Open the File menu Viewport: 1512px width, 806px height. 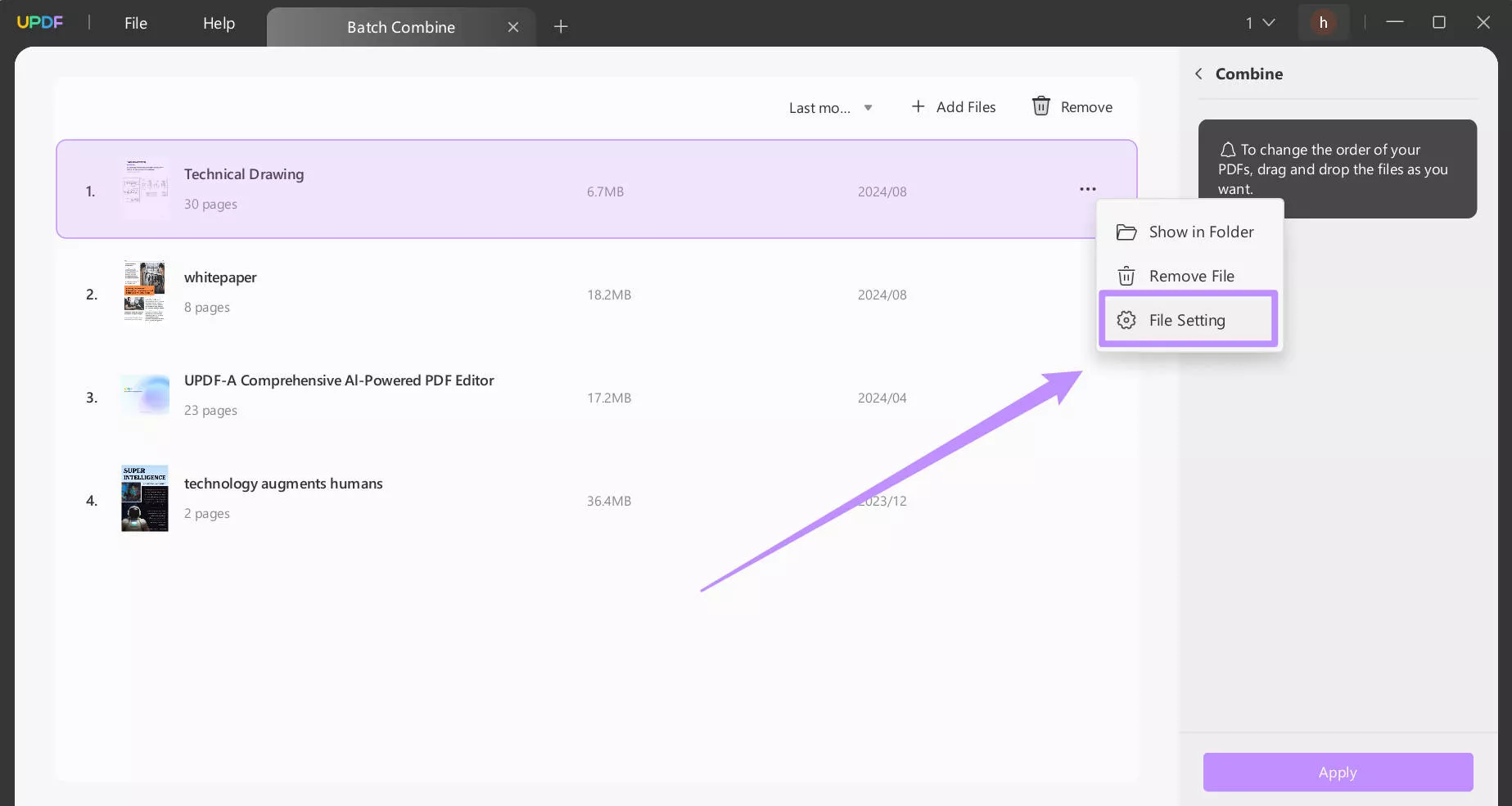(136, 24)
